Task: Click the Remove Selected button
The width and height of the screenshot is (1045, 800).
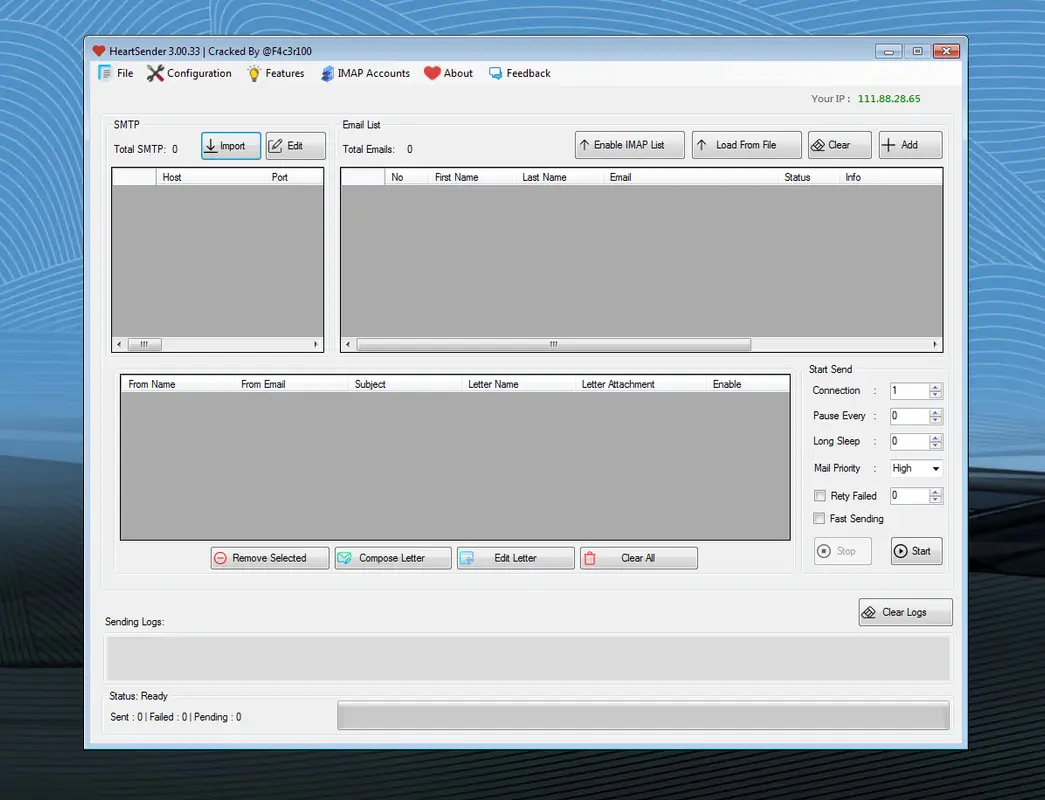Action: pos(269,558)
